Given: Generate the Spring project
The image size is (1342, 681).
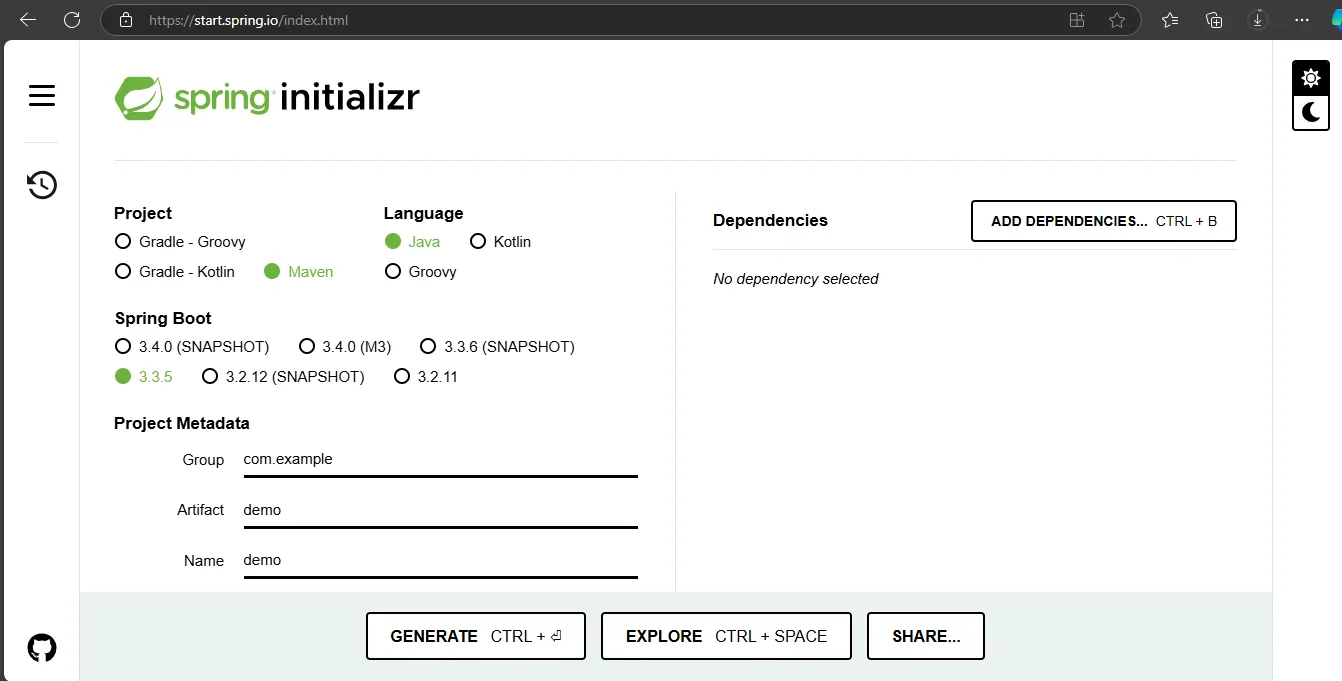Looking at the screenshot, I should click(x=475, y=636).
